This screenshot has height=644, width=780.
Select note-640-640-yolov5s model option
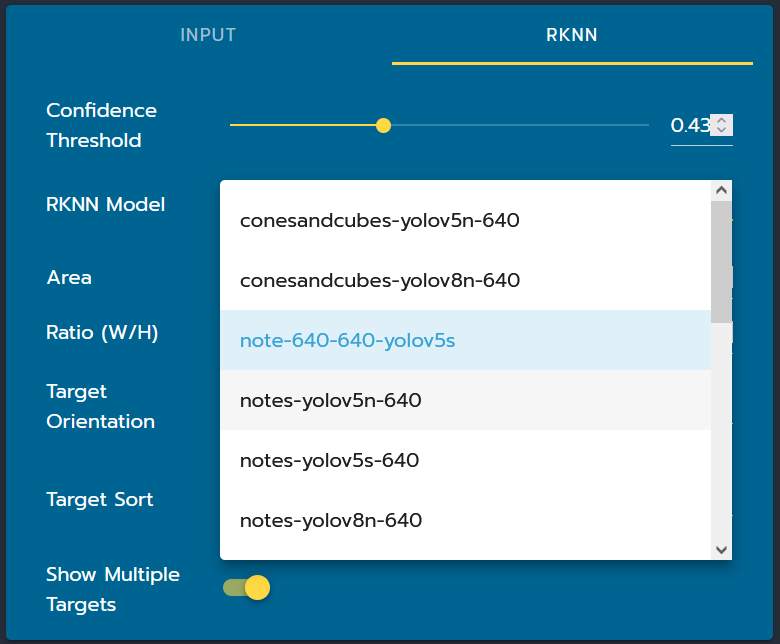click(x=466, y=341)
